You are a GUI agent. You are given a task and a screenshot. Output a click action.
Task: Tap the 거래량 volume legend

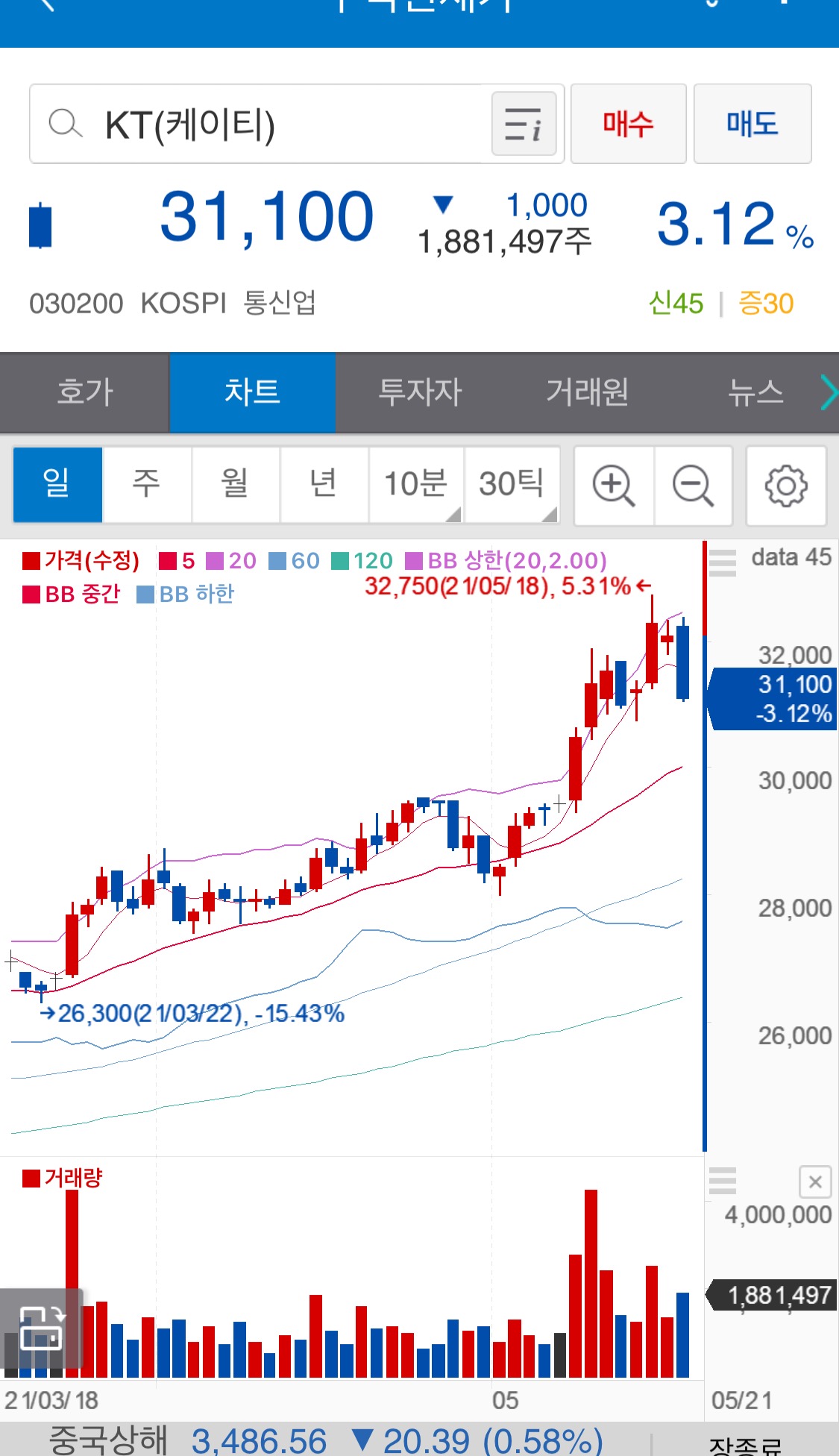tap(63, 1179)
